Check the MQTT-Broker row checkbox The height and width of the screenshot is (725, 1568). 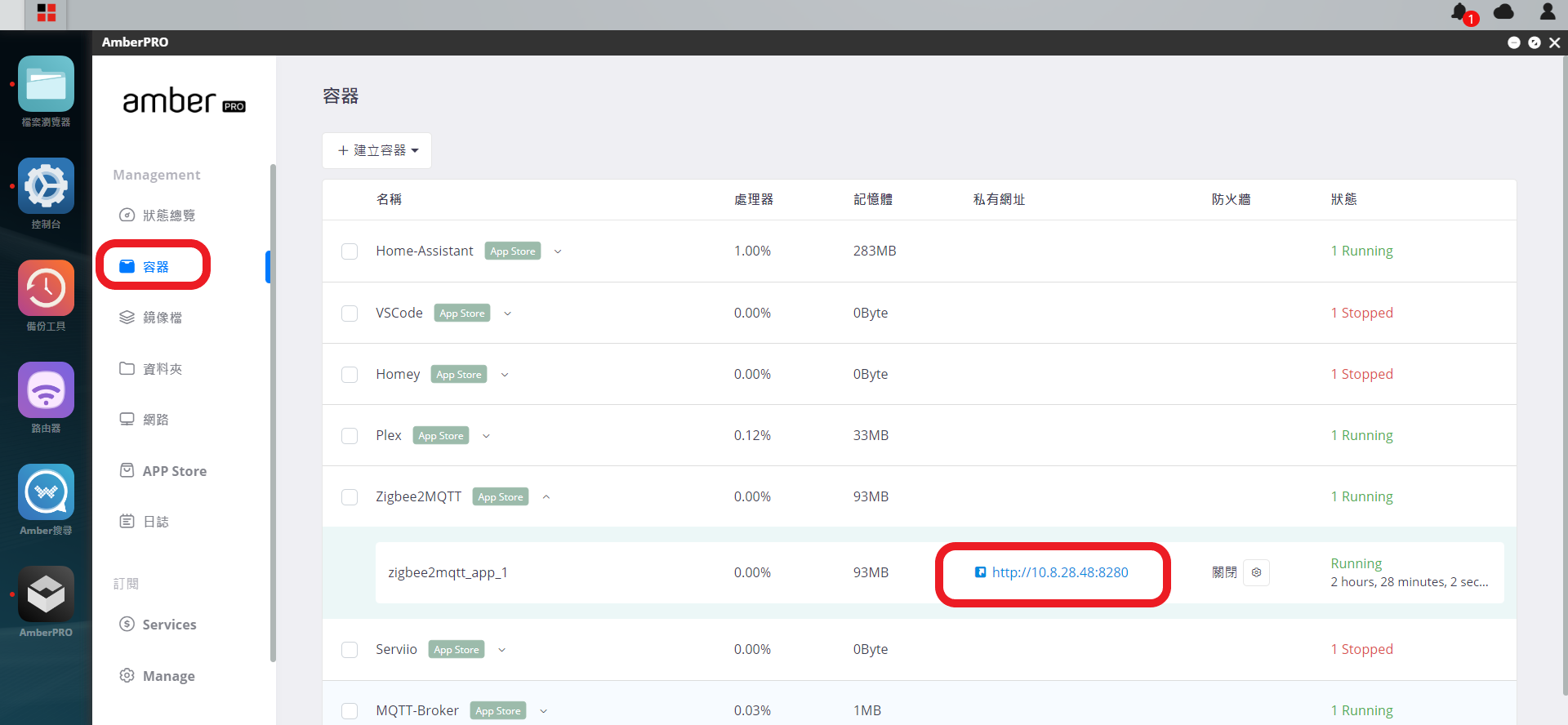coord(350,711)
